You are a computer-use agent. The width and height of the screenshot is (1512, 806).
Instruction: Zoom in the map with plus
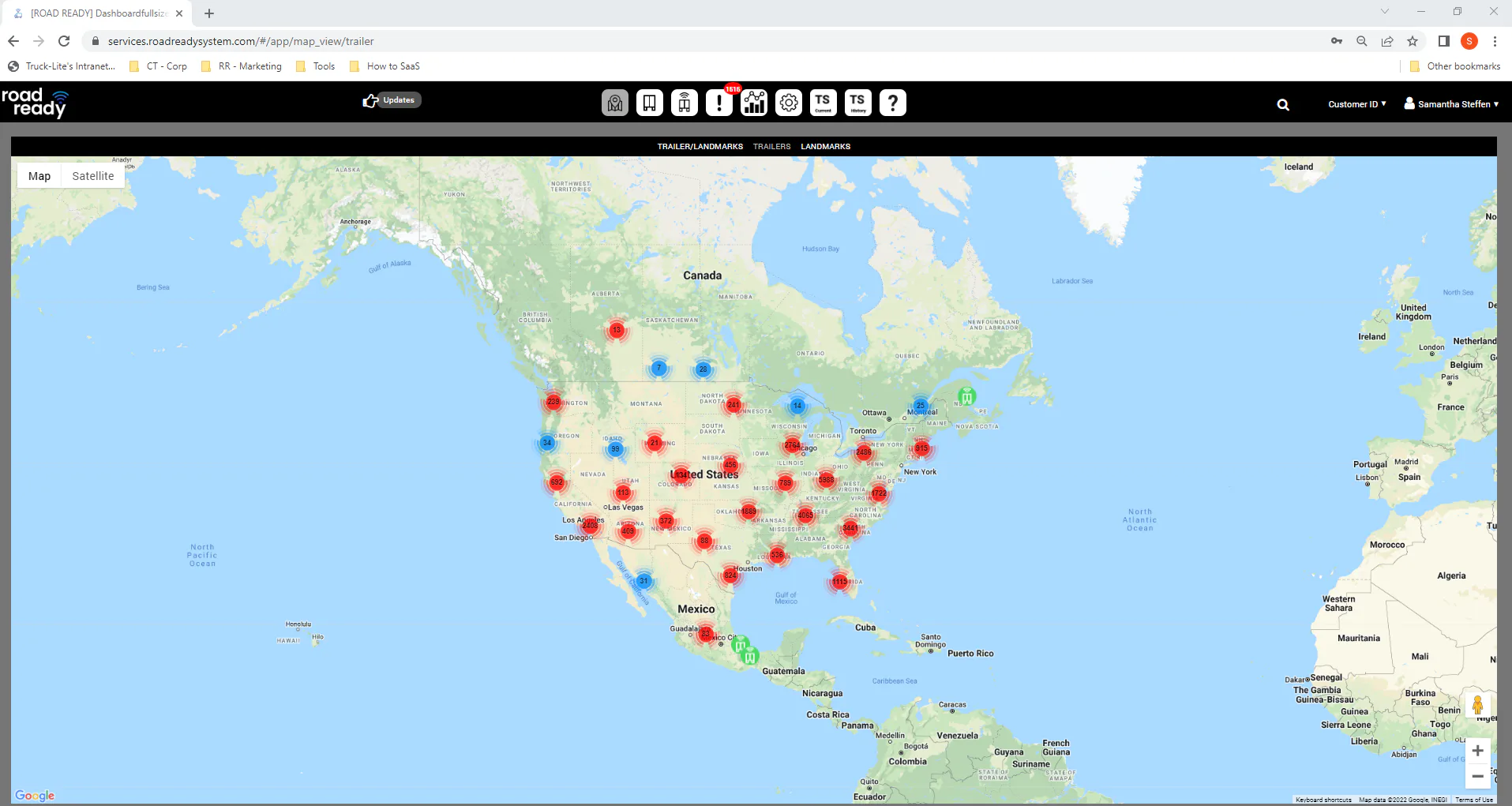pos(1477,751)
